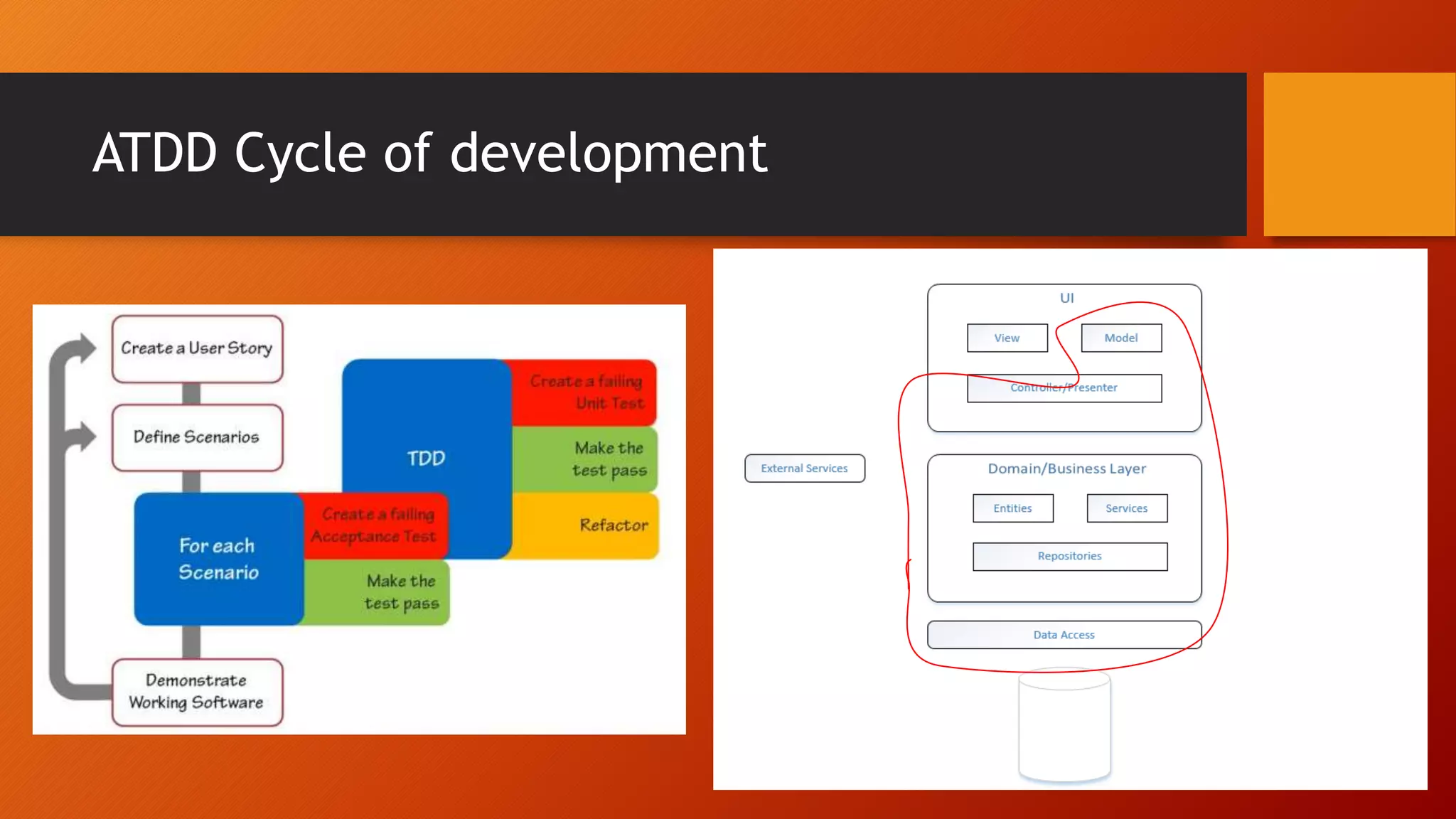Click the Domain/Business Layer heading
The image size is (1456, 819).
1066,469
